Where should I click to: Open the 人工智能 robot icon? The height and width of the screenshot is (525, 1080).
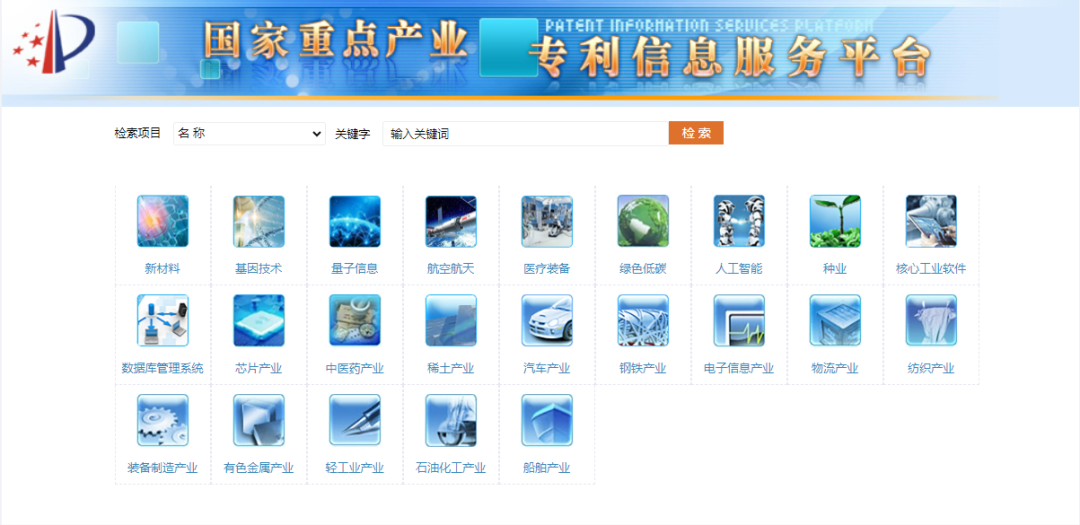(738, 221)
